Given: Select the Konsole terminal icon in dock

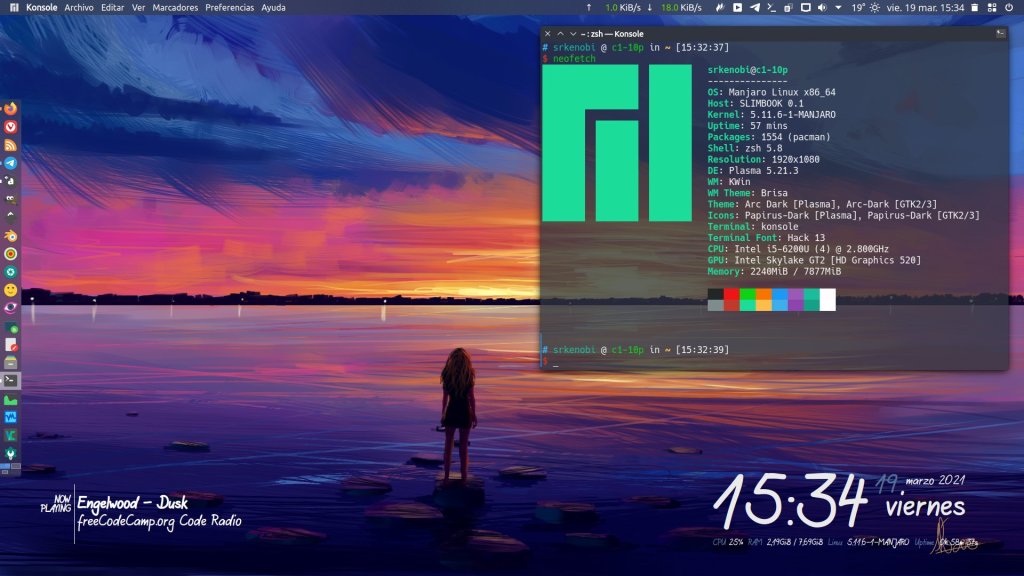Looking at the screenshot, I should coord(11,380).
